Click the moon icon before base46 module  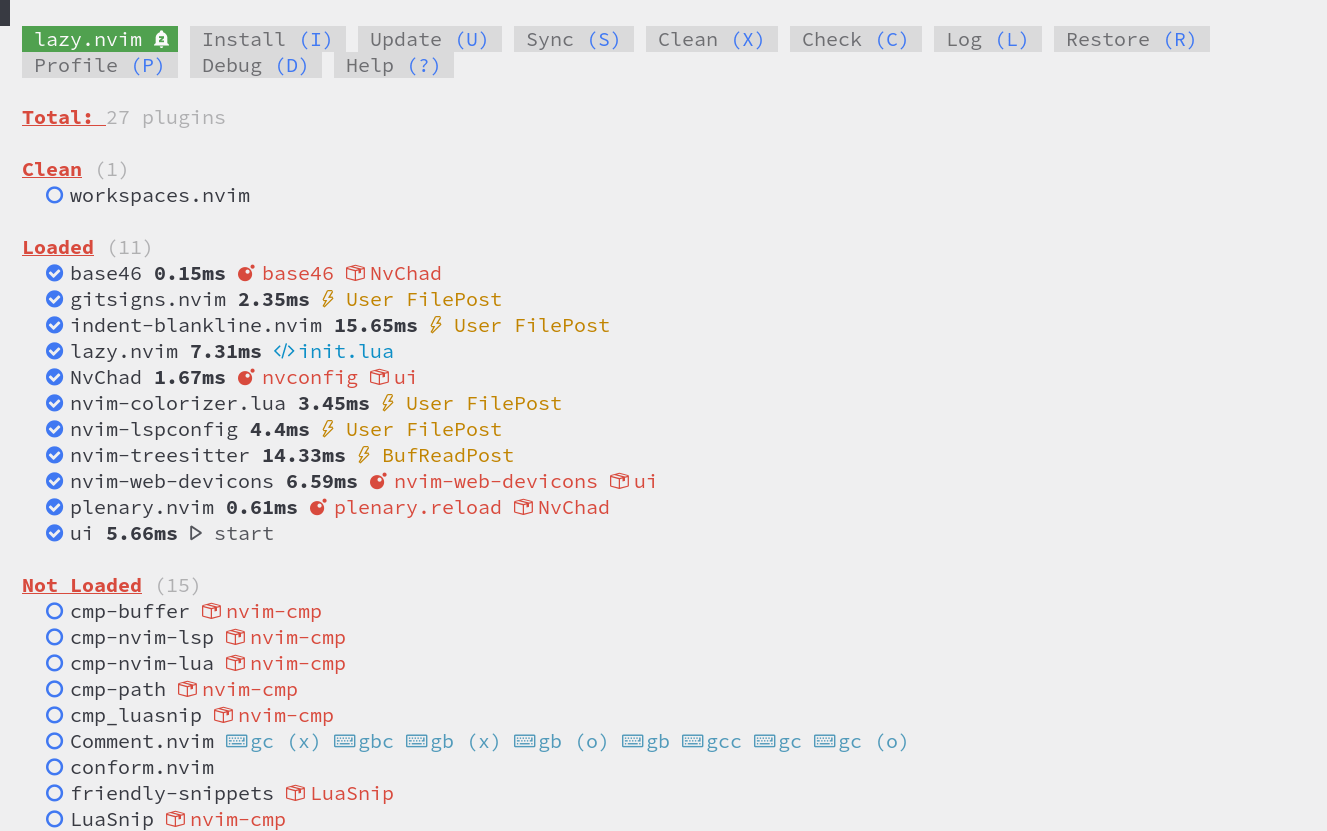point(246,273)
